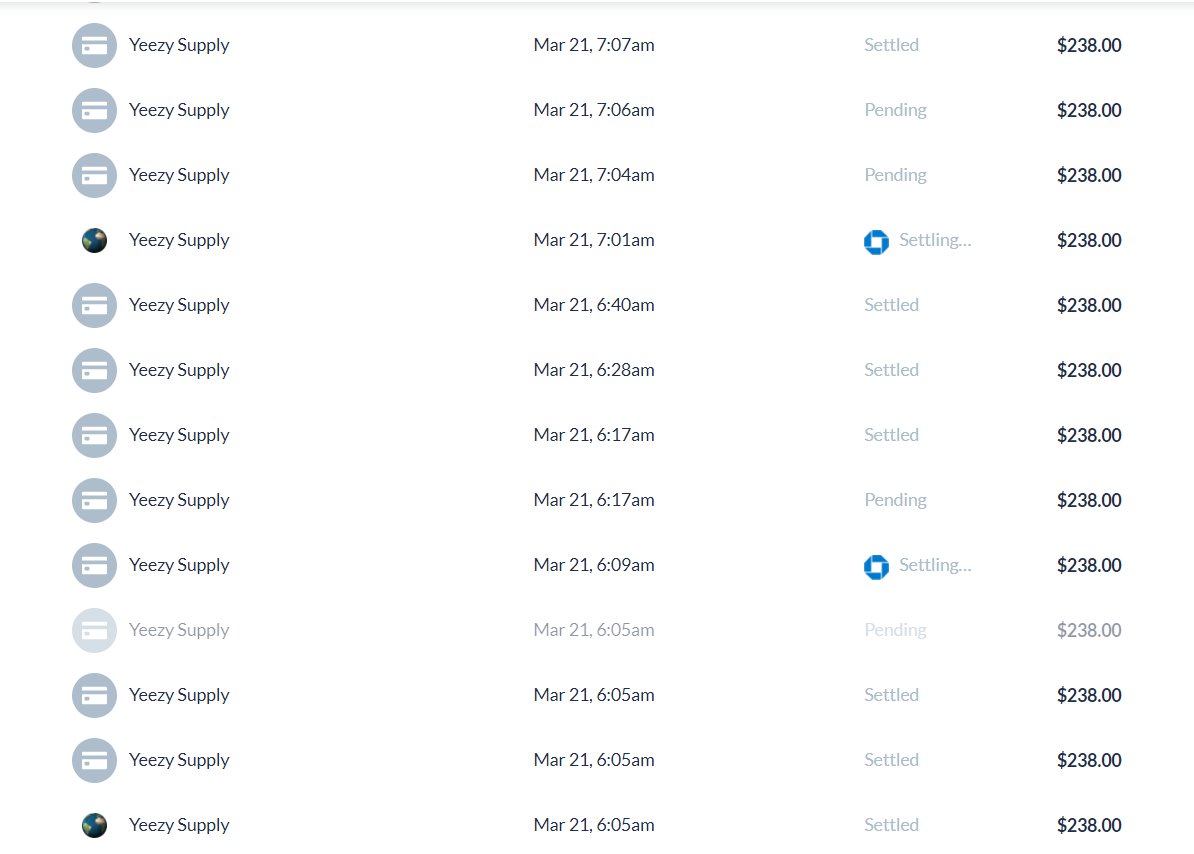This screenshot has height=854, width=1194.
Task: Click the Chase logo on the 6:09am row
Action: click(x=876, y=567)
